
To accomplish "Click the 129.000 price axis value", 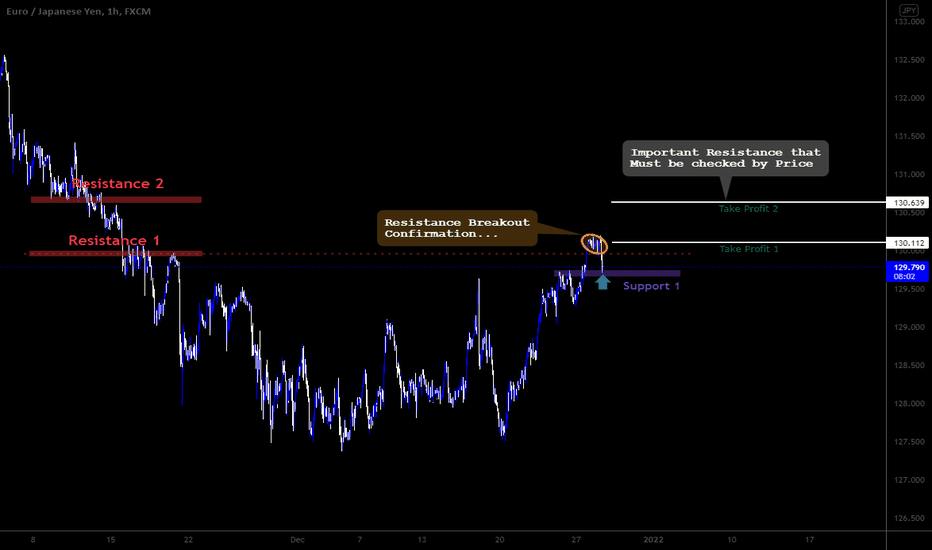I will [909, 328].
